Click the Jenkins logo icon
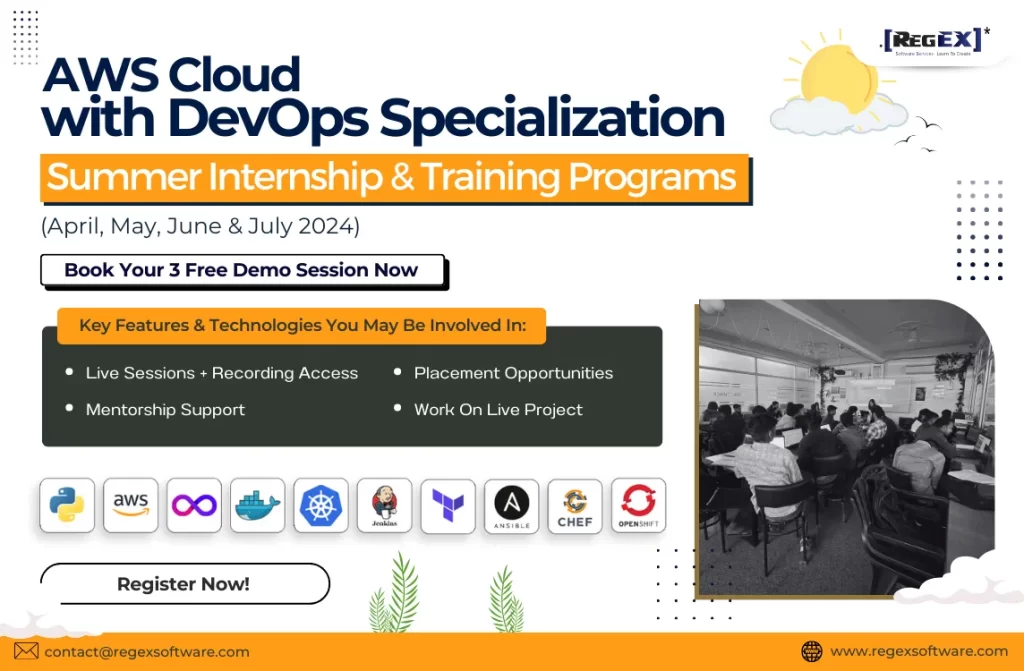Image resolution: width=1024 pixels, height=671 pixels. (x=385, y=505)
